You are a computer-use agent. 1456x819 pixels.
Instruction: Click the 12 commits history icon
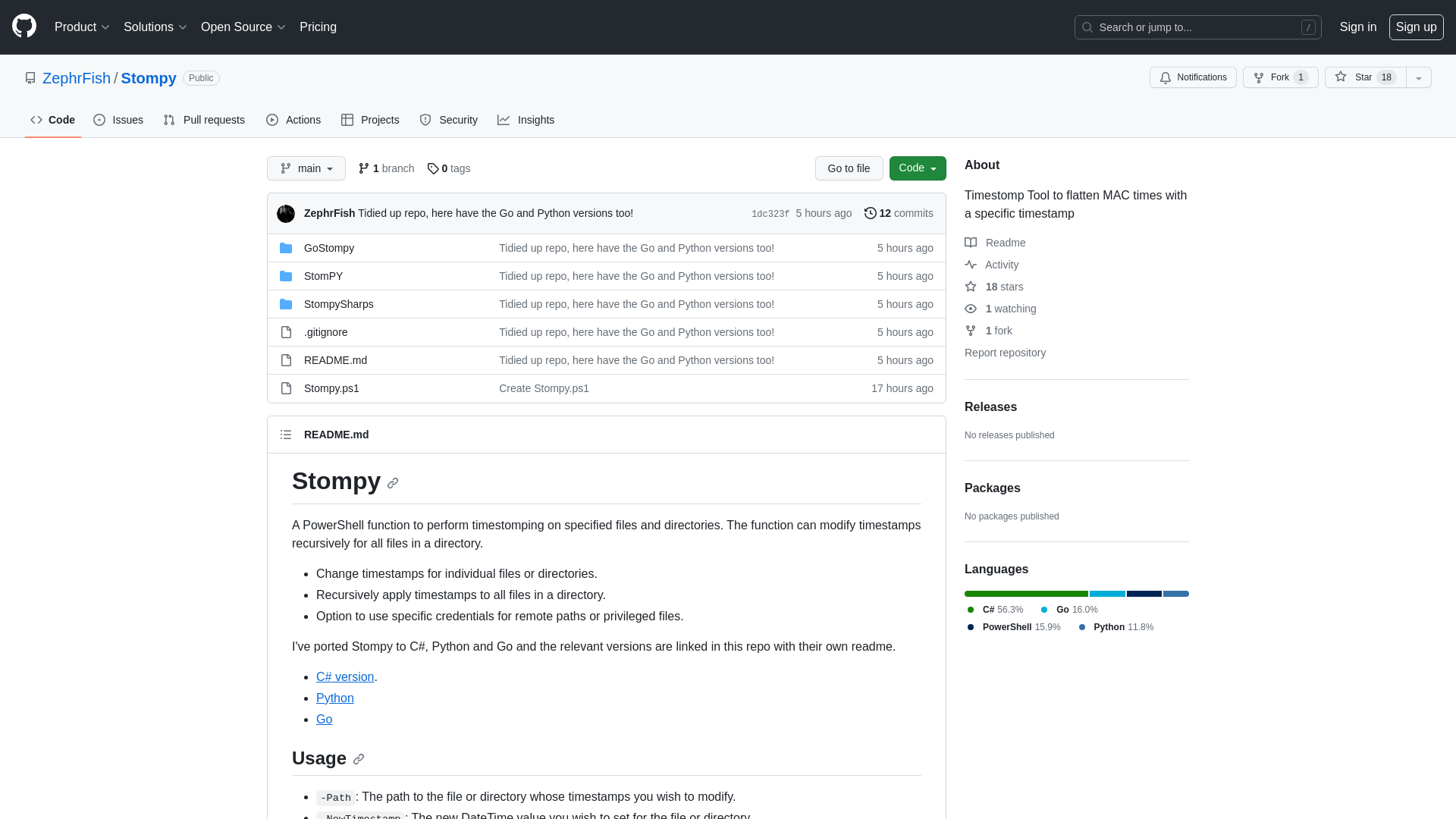870,213
